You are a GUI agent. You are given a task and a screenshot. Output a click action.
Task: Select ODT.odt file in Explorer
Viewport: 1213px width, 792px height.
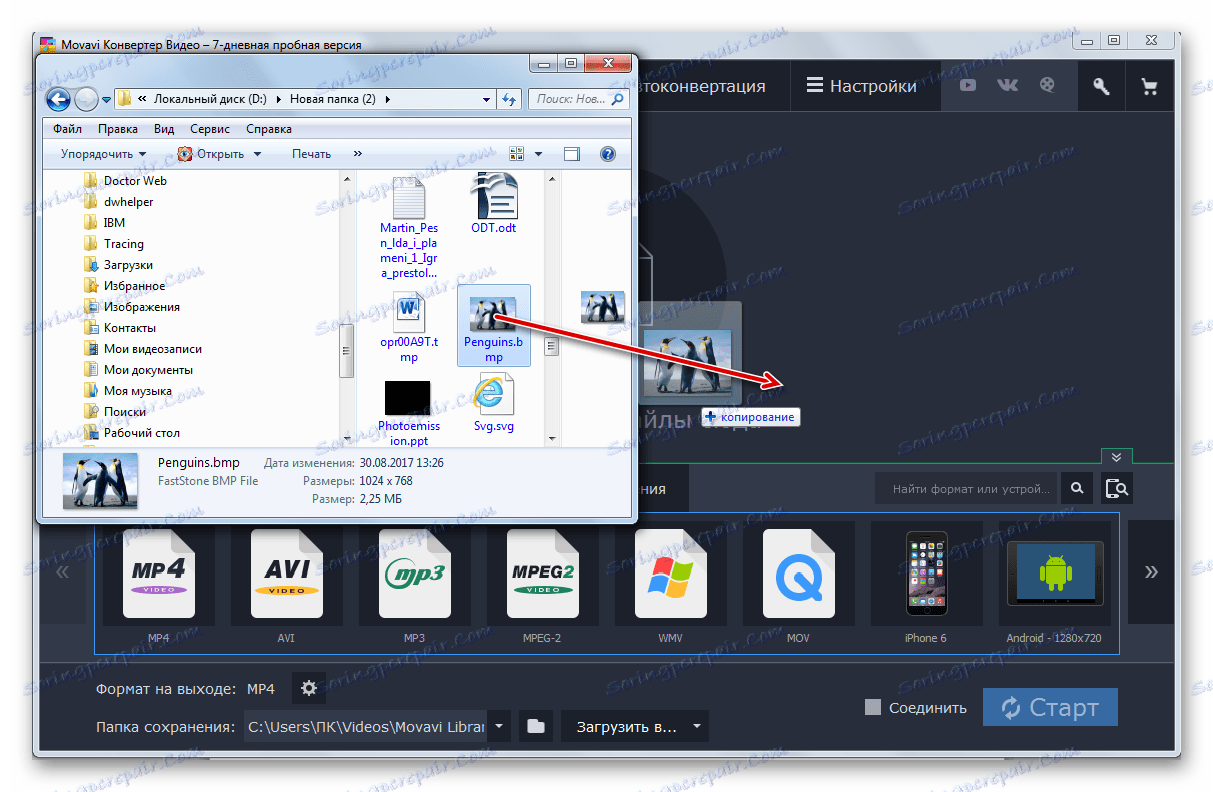(494, 203)
